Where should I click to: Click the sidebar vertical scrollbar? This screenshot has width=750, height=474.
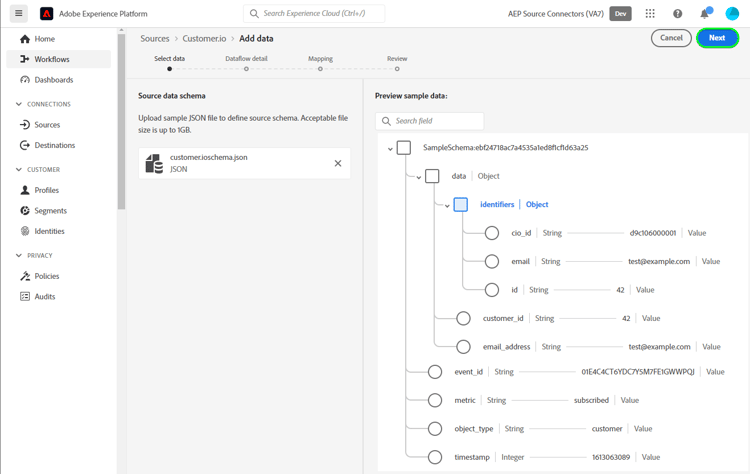pos(121,121)
